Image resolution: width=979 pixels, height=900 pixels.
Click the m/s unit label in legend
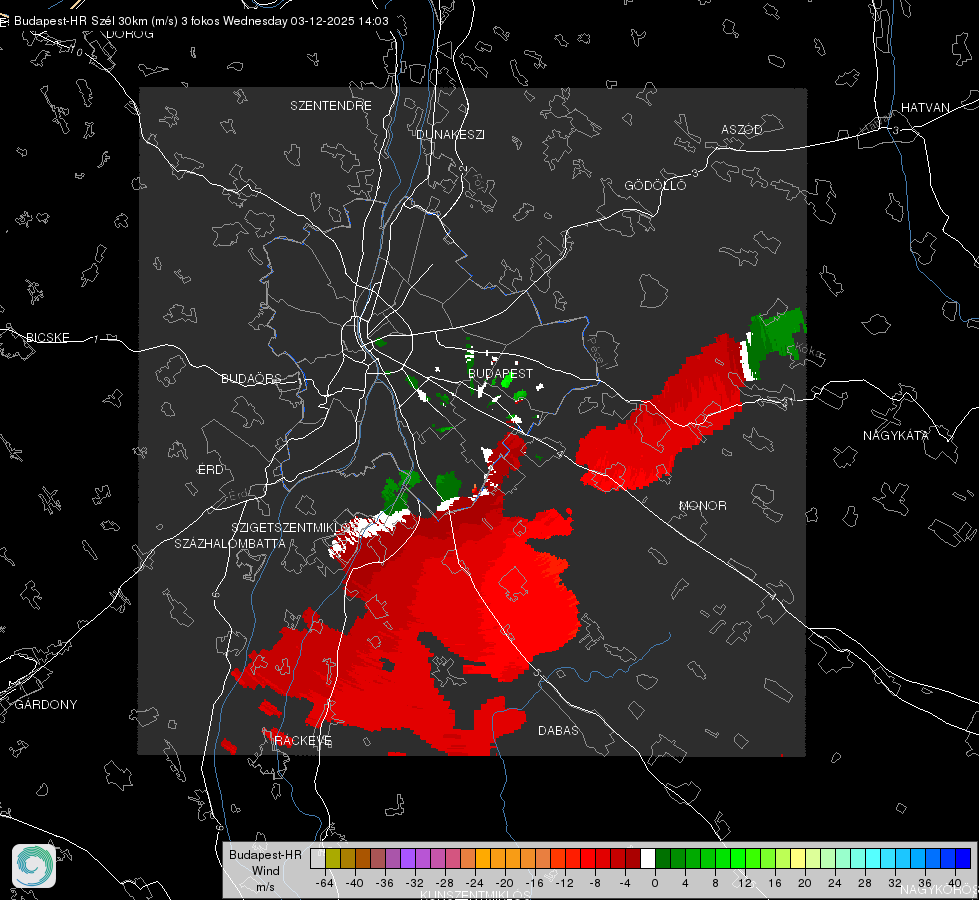(265, 887)
